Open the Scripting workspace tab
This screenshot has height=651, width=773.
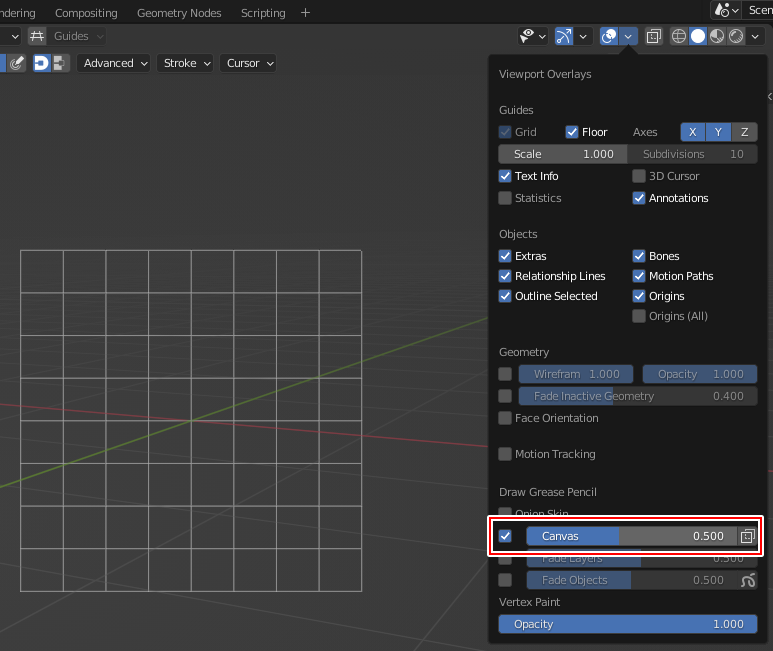(x=263, y=13)
